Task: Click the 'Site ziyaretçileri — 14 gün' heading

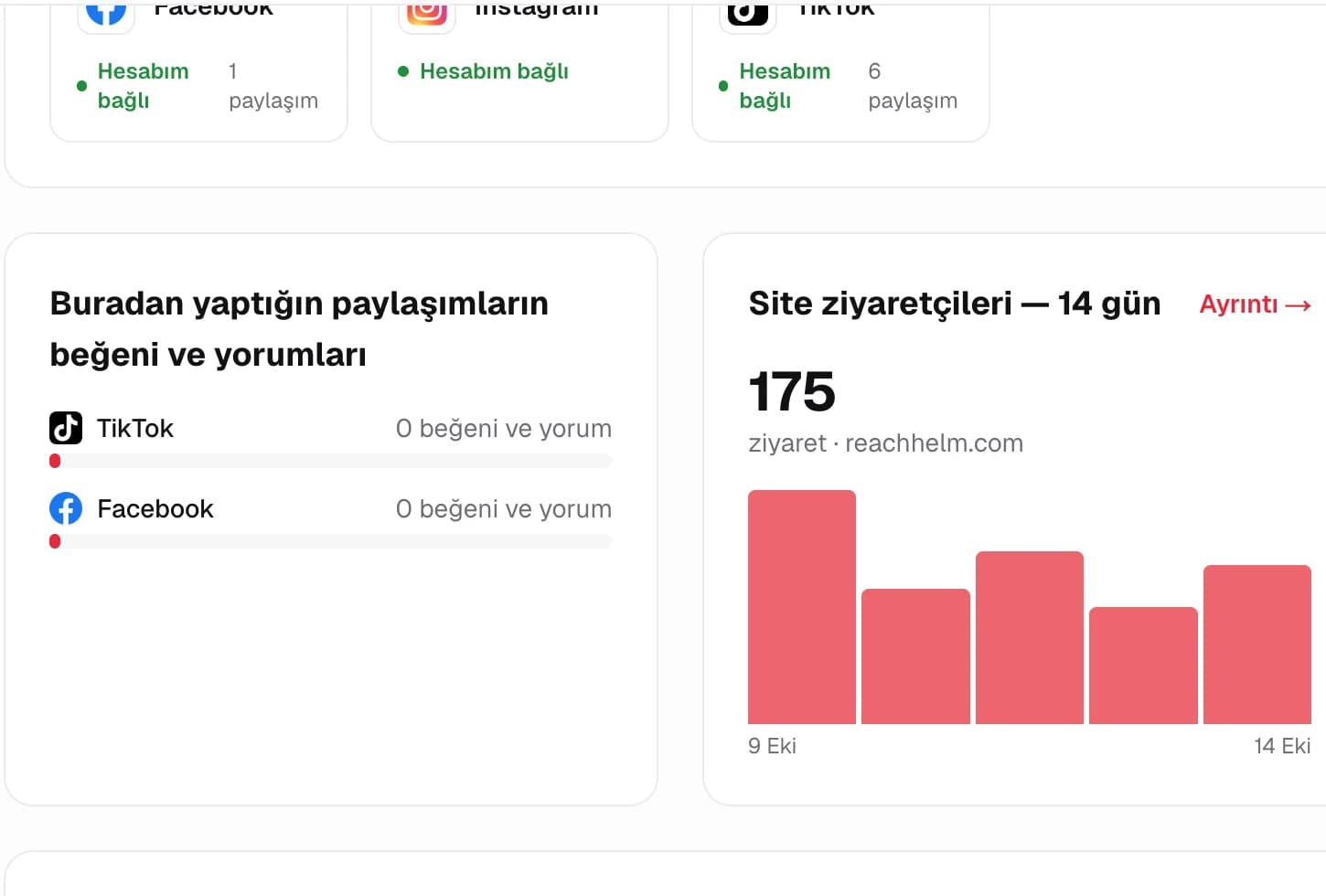Action: click(955, 304)
